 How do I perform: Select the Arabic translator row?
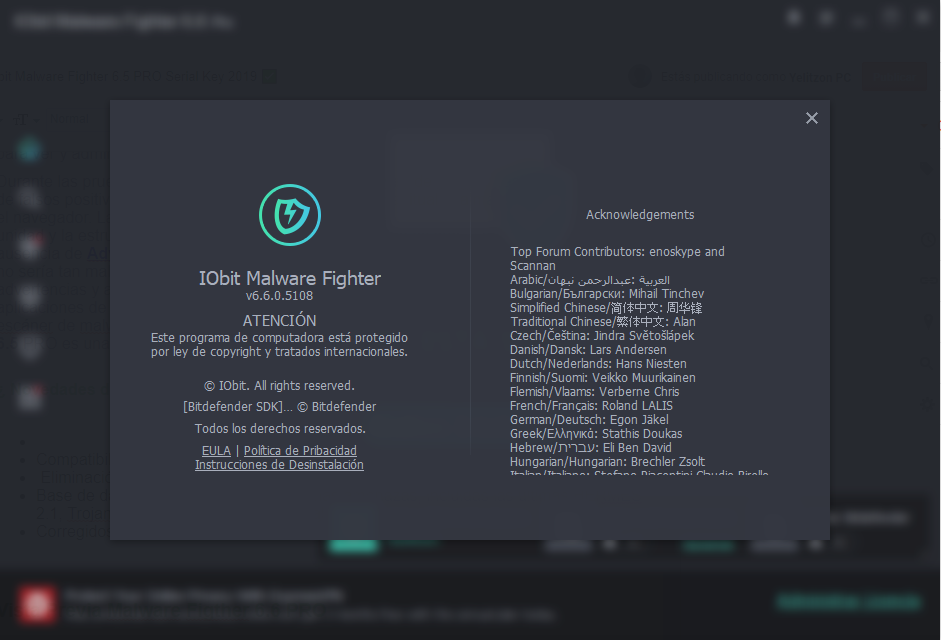[x=590, y=280]
